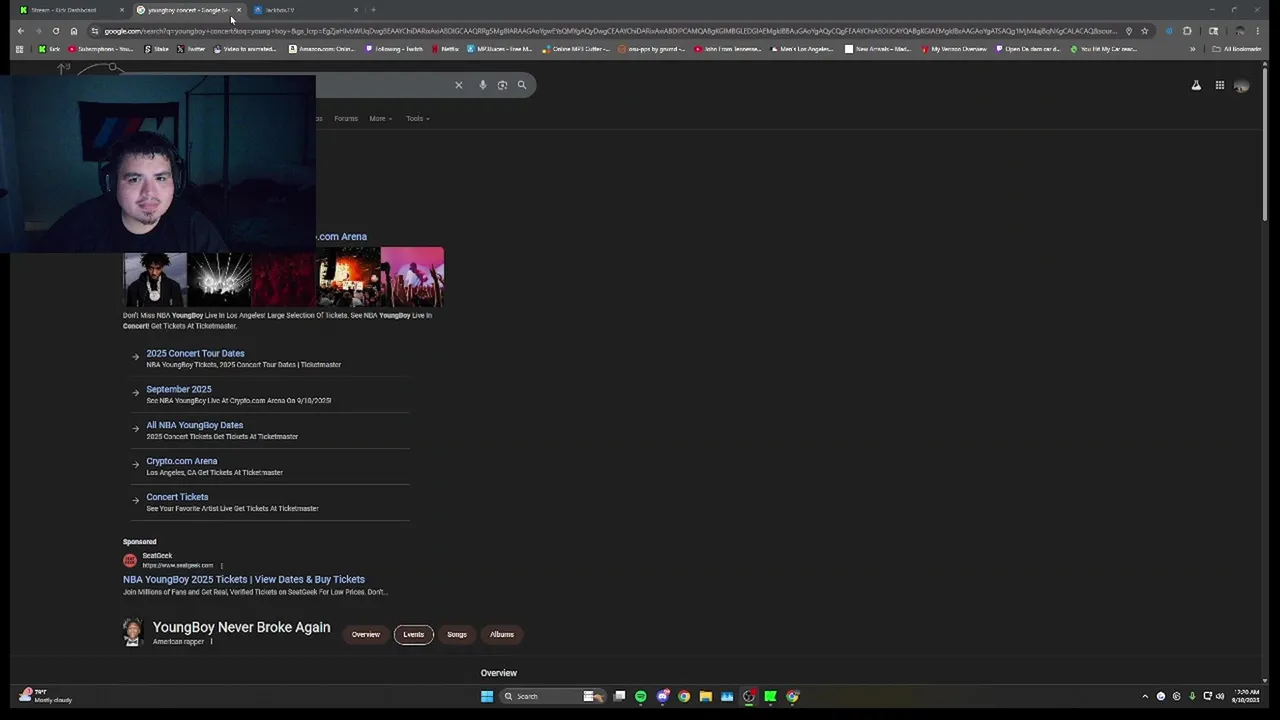Select the Forums search filter
The width and height of the screenshot is (1280, 720).
point(346,118)
